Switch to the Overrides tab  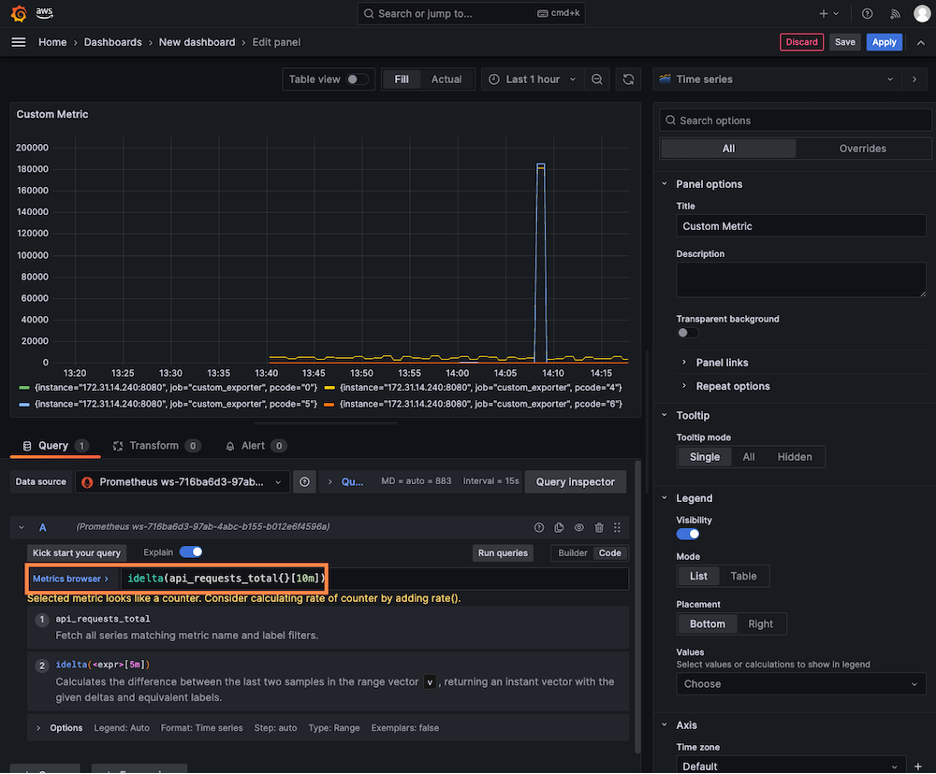(862, 148)
